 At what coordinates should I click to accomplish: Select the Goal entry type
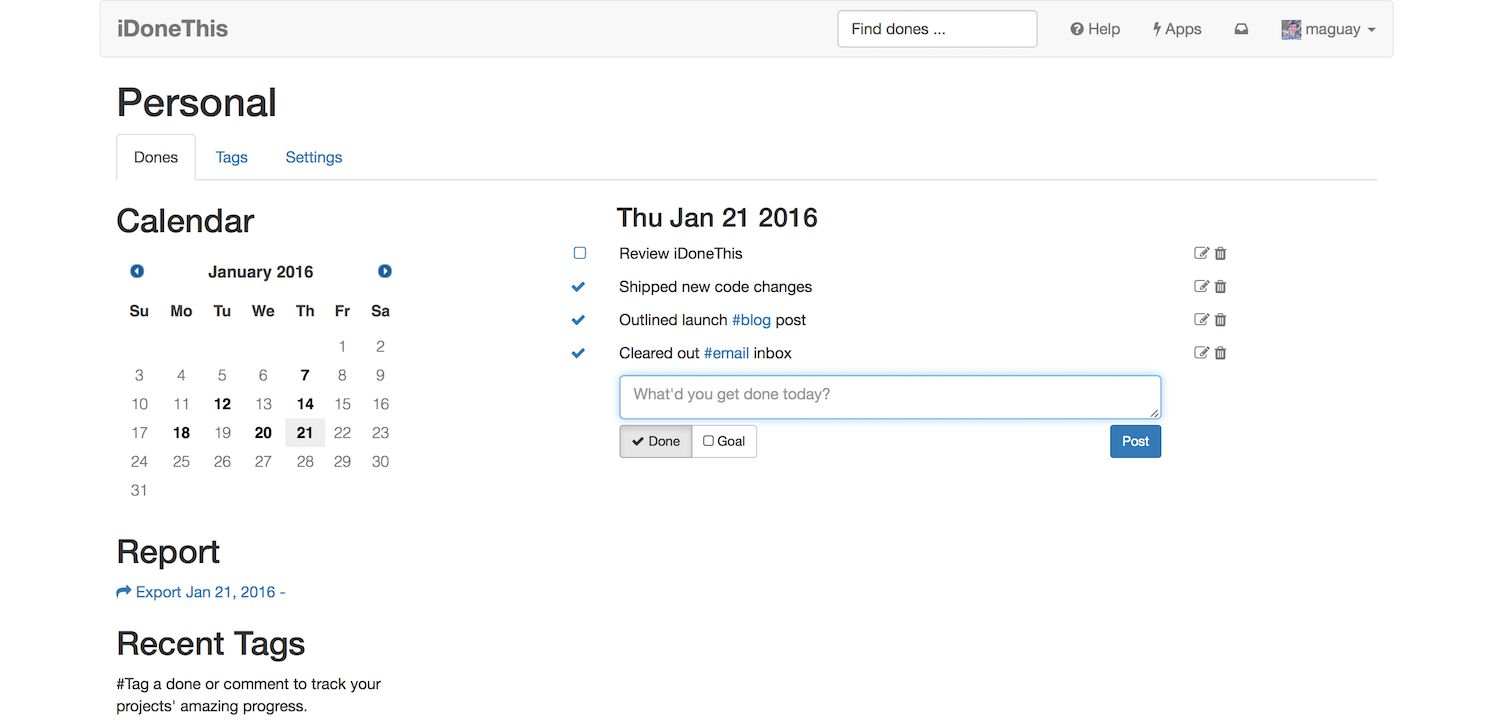coord(724,441)
